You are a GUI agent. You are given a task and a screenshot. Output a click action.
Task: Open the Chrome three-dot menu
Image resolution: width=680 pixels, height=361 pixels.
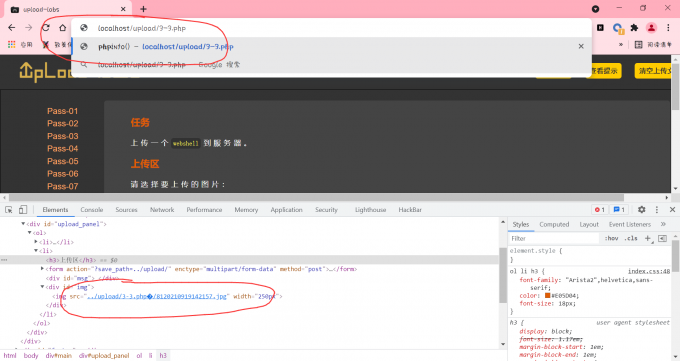(668, 28)
